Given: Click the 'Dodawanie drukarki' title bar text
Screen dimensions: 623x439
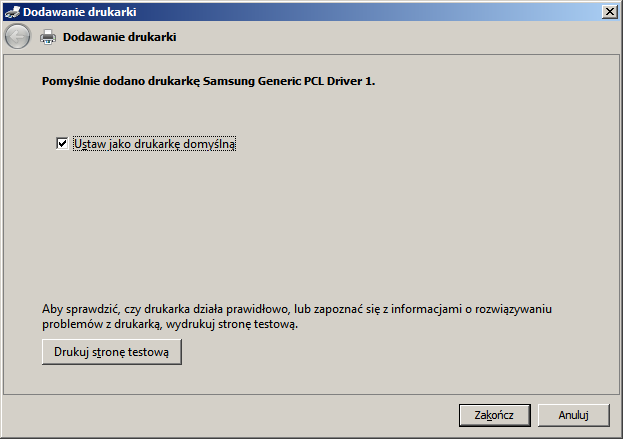Looking at the screenshot, I should pyautogui.click(x=79, y=12).
